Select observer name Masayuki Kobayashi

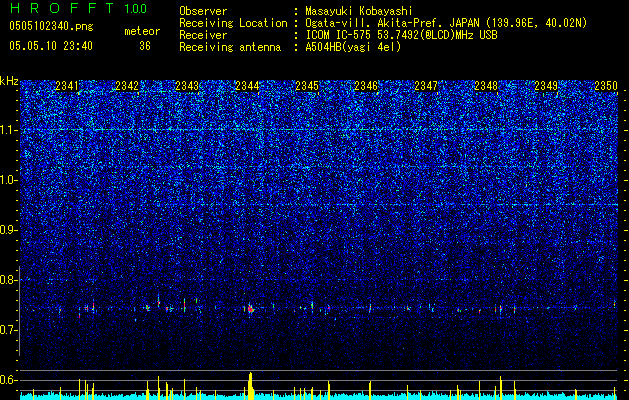coord(359,11)
